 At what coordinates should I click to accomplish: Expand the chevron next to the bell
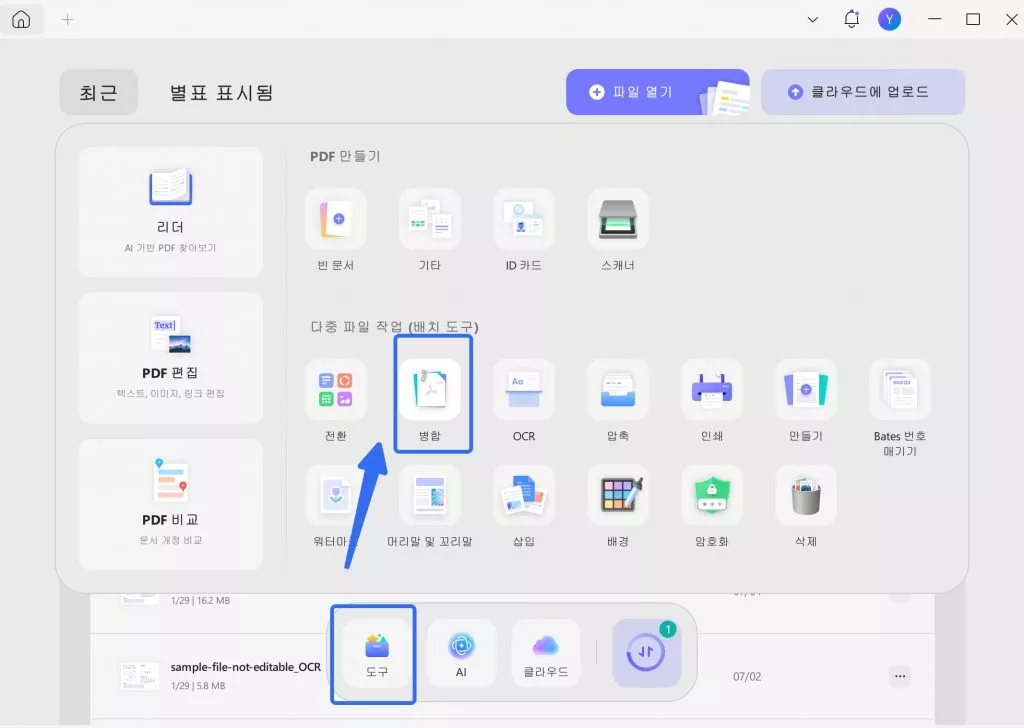[813, 19]
